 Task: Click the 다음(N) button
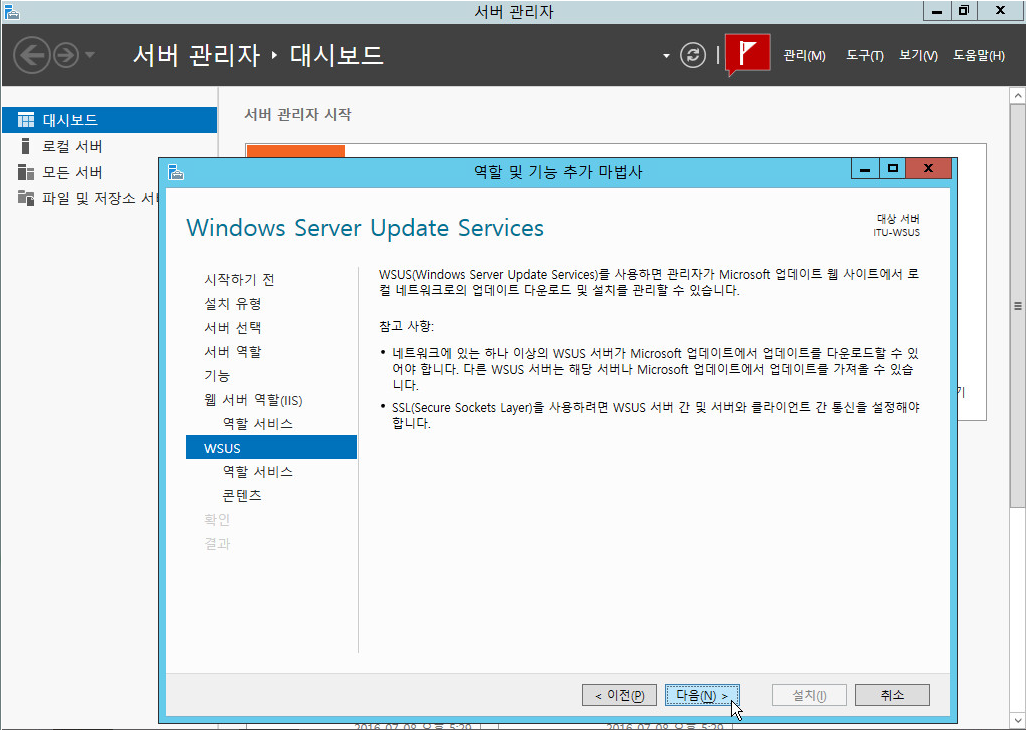click(702, 695)
